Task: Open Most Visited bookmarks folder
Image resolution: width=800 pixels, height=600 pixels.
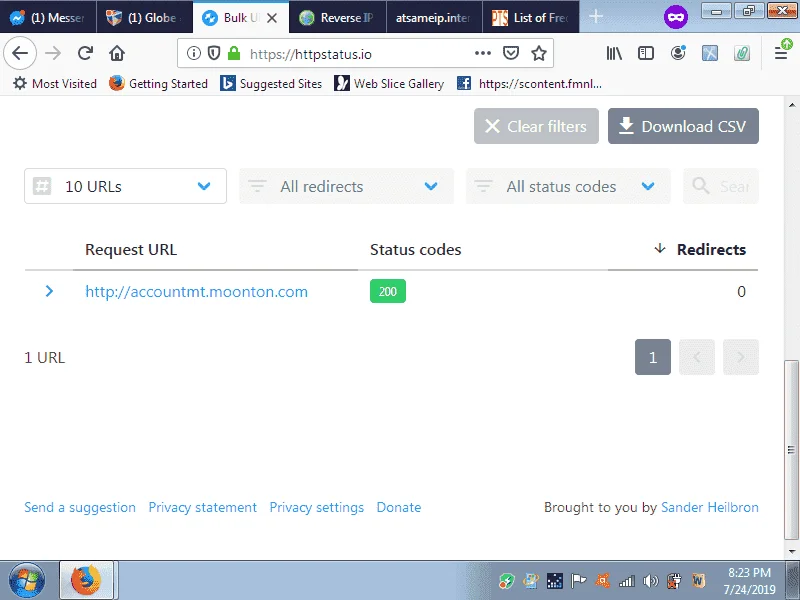Action: 55,83
